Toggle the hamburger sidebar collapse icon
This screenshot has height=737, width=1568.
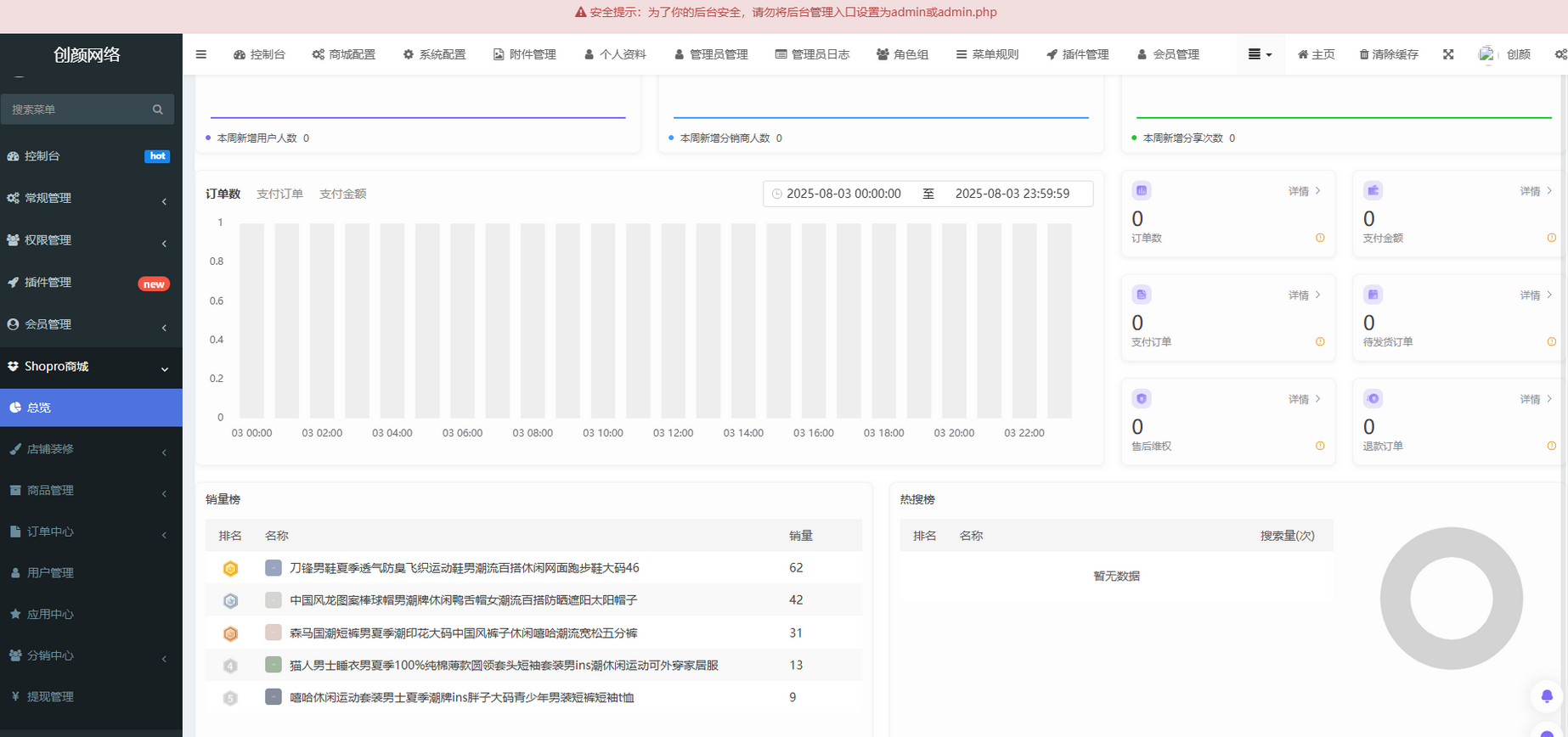click(x=201, y=54)
